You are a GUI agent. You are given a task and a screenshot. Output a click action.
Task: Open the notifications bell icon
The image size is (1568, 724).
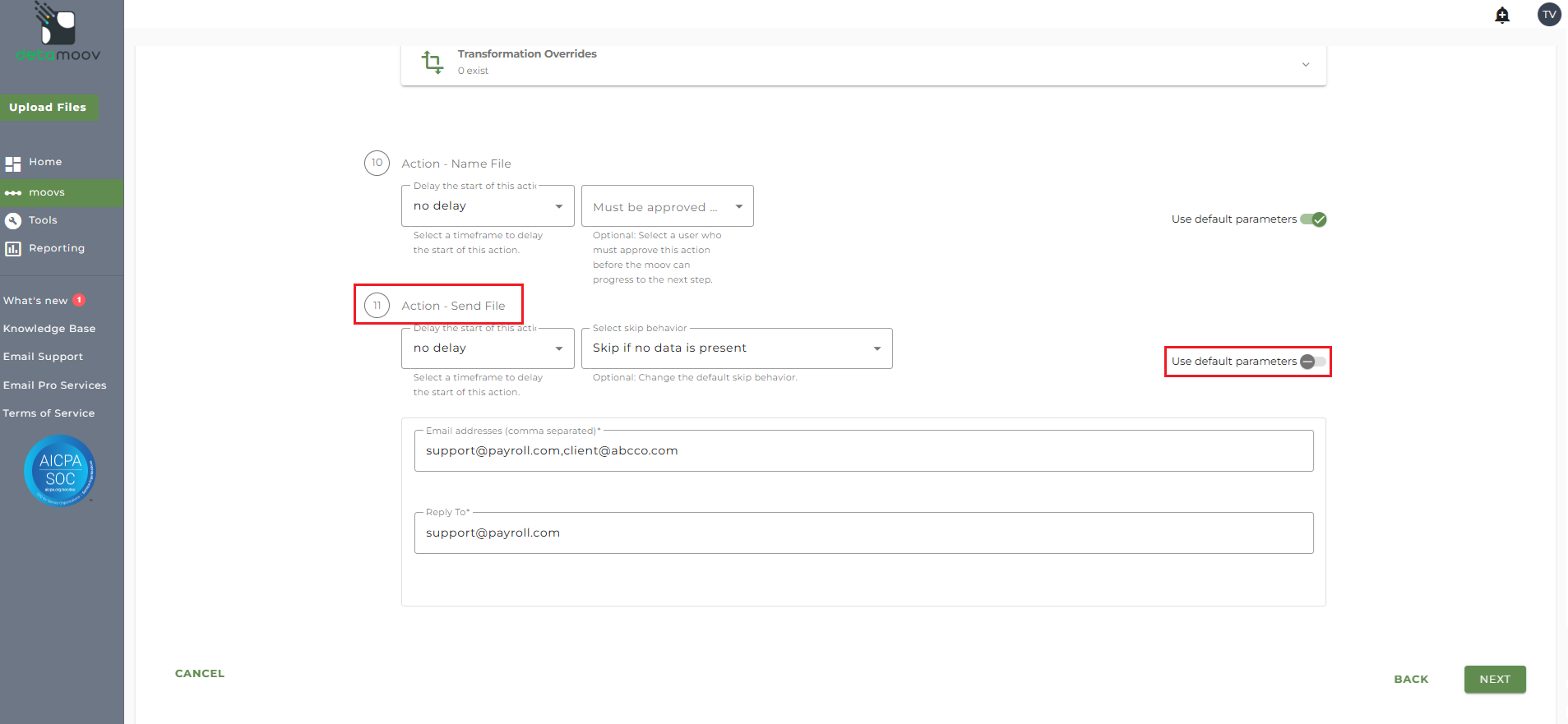pos(1502,15)
